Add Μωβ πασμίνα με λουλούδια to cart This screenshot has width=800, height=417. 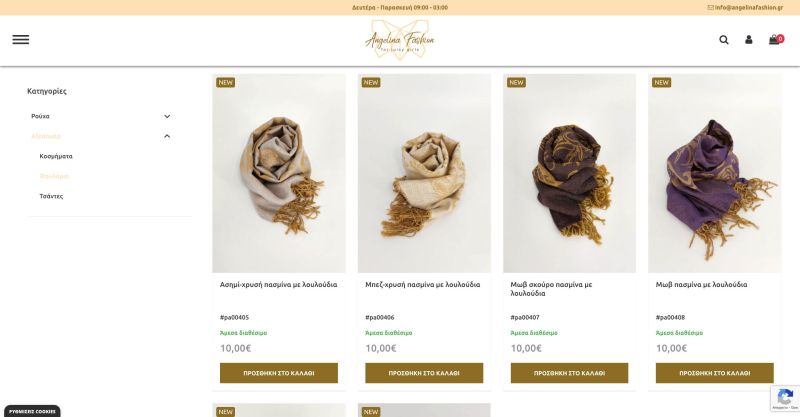[714, 373]
